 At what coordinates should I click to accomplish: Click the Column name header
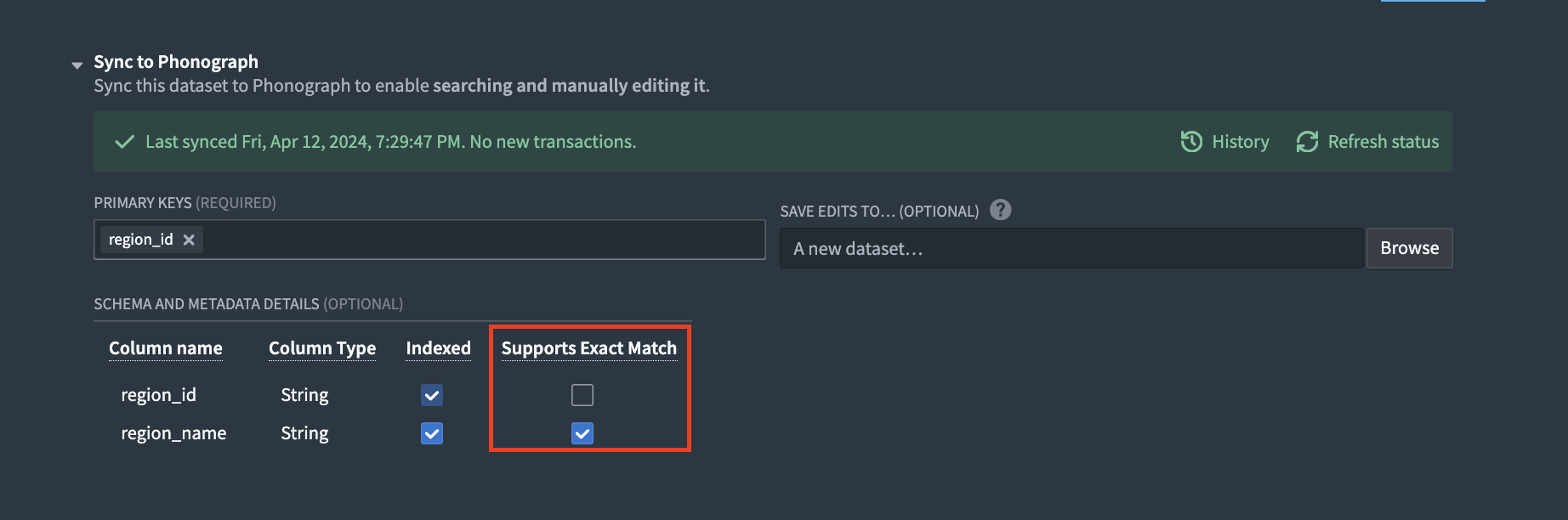[166, 348]
